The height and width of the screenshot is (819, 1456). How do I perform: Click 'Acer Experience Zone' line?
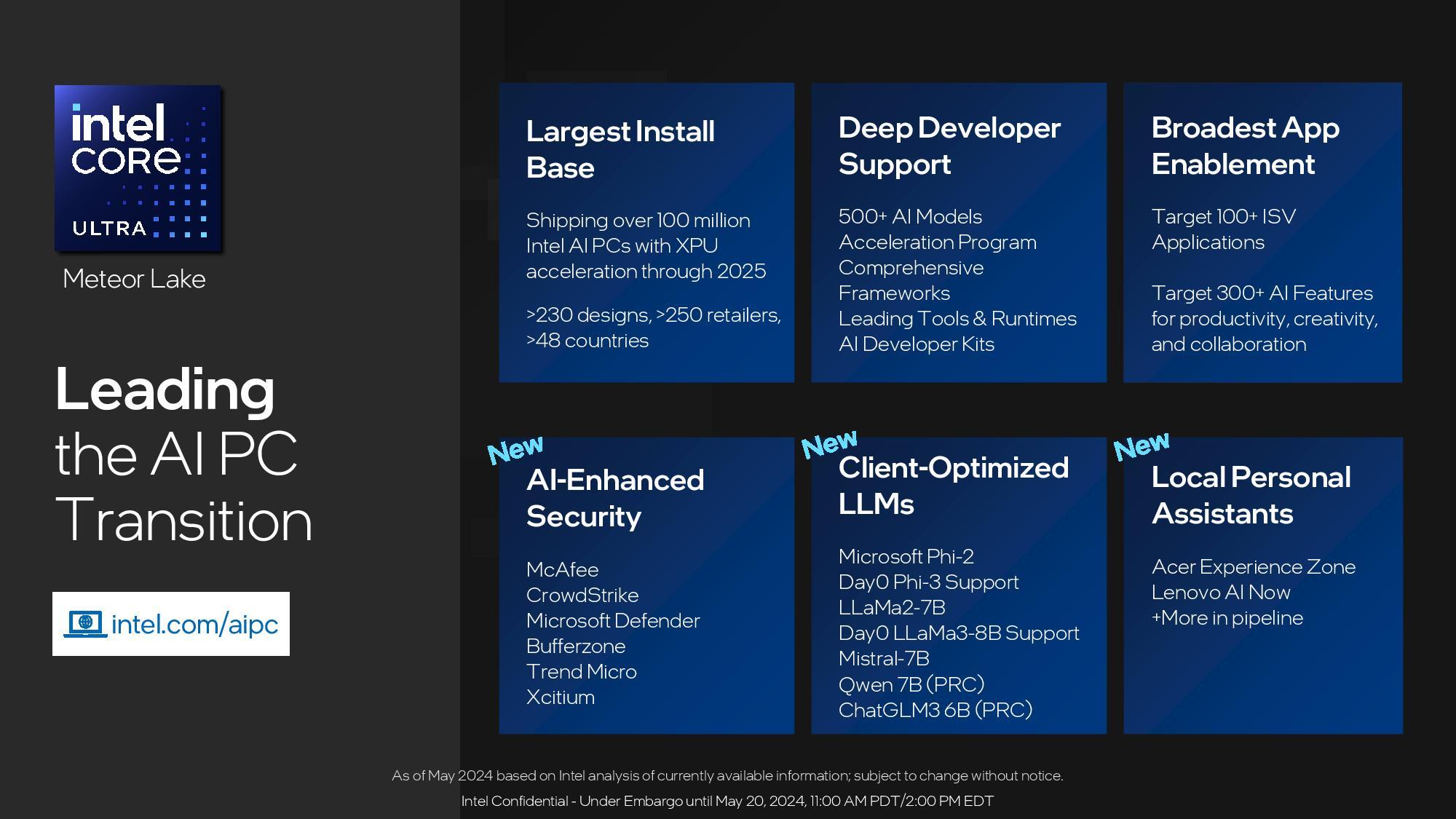point(1254,567)
